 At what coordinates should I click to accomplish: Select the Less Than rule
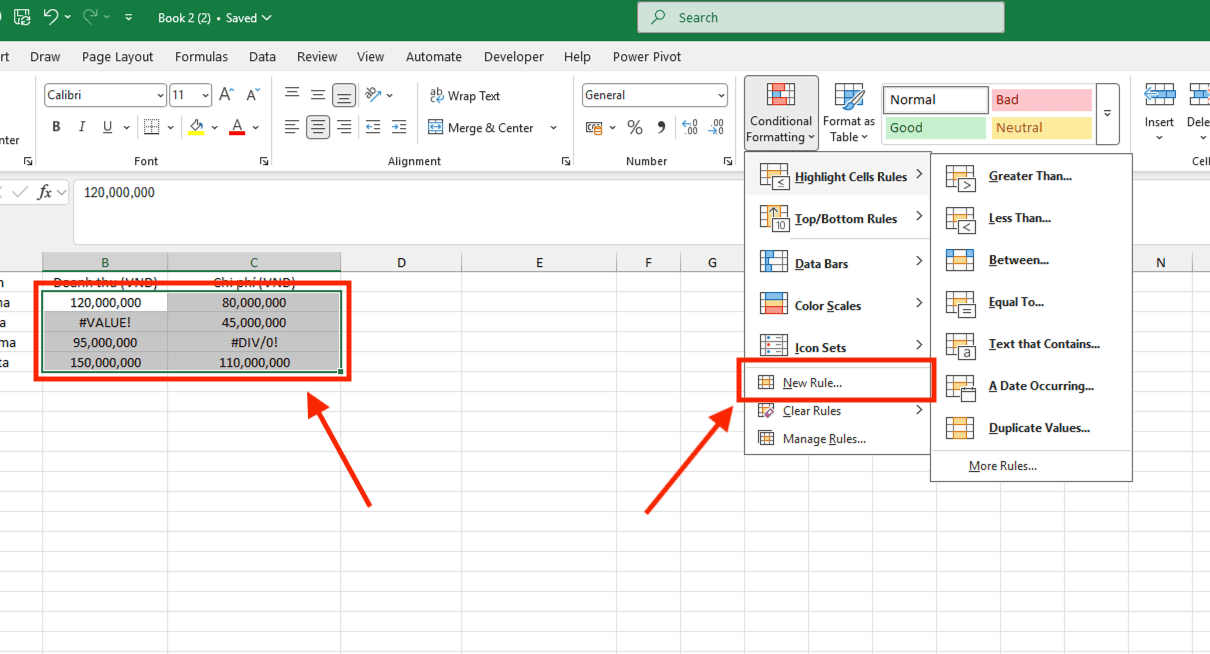point(1031,218)
